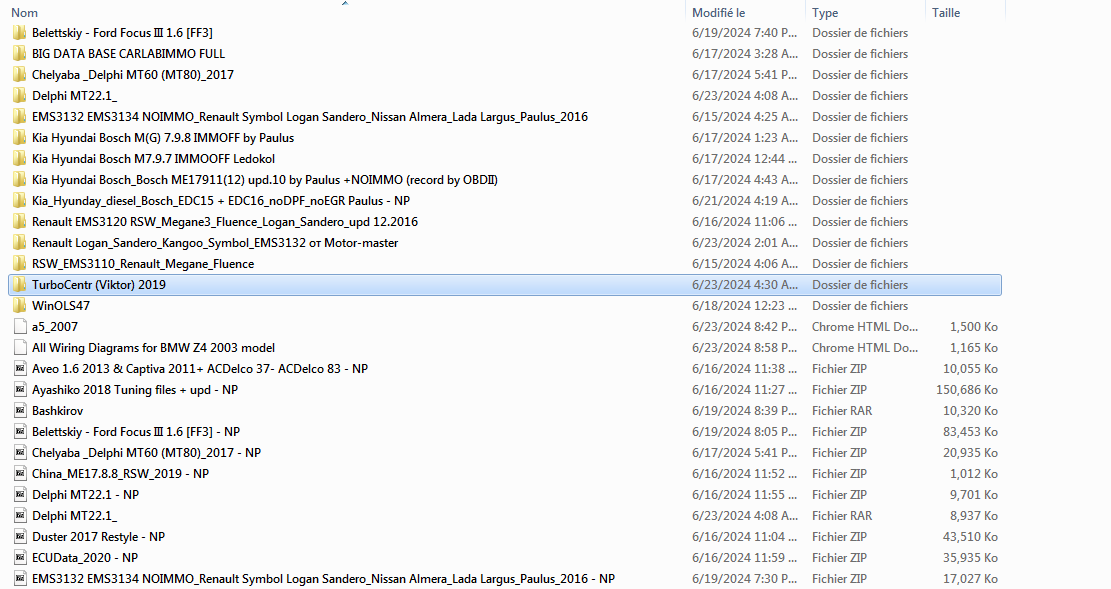Viewport: 1111px width, 589px height.
Task: Select the 'TurboCentr (Viktor) 2019' name text
Action: 98,285
